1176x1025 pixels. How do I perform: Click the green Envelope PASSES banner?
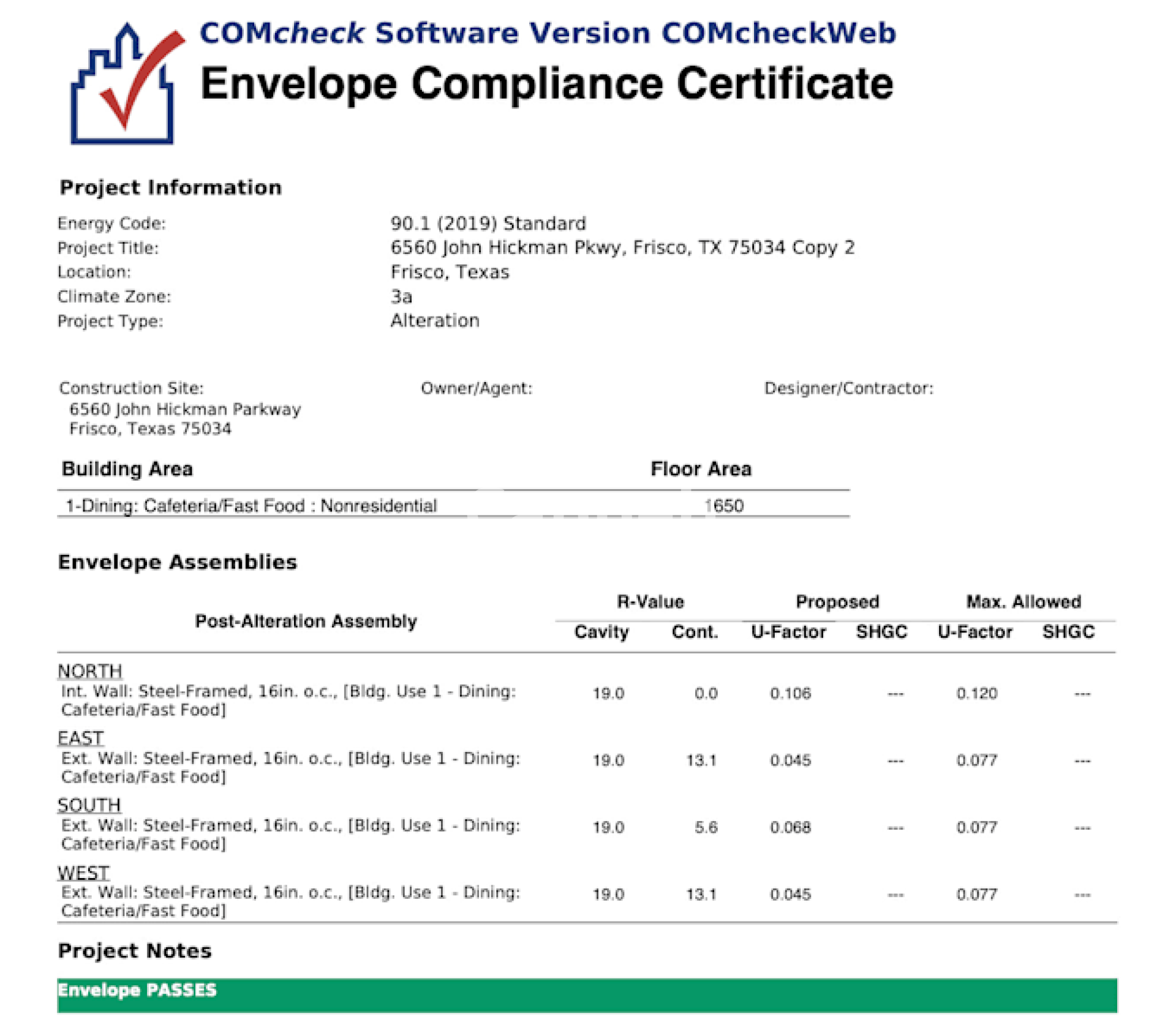point(587,994)
